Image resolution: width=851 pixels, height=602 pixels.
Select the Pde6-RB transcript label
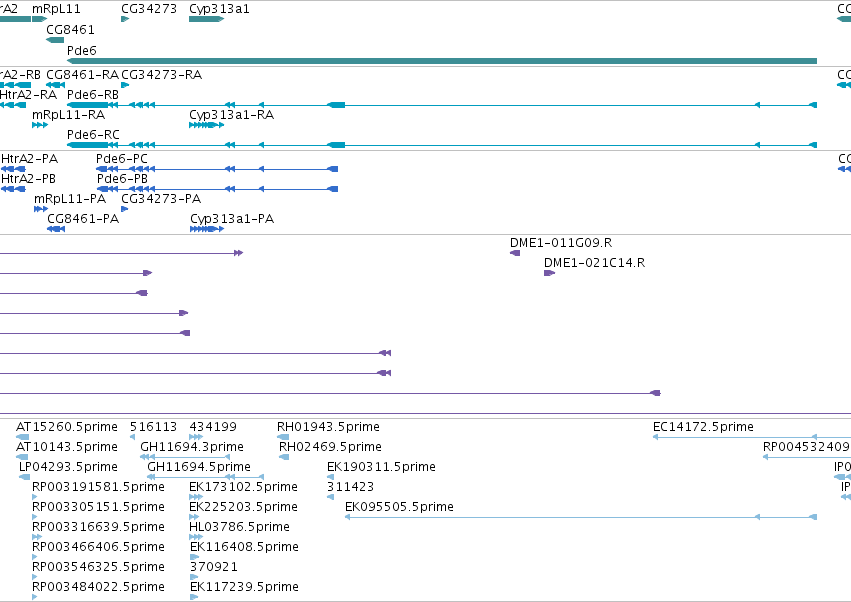click(93, 95)
